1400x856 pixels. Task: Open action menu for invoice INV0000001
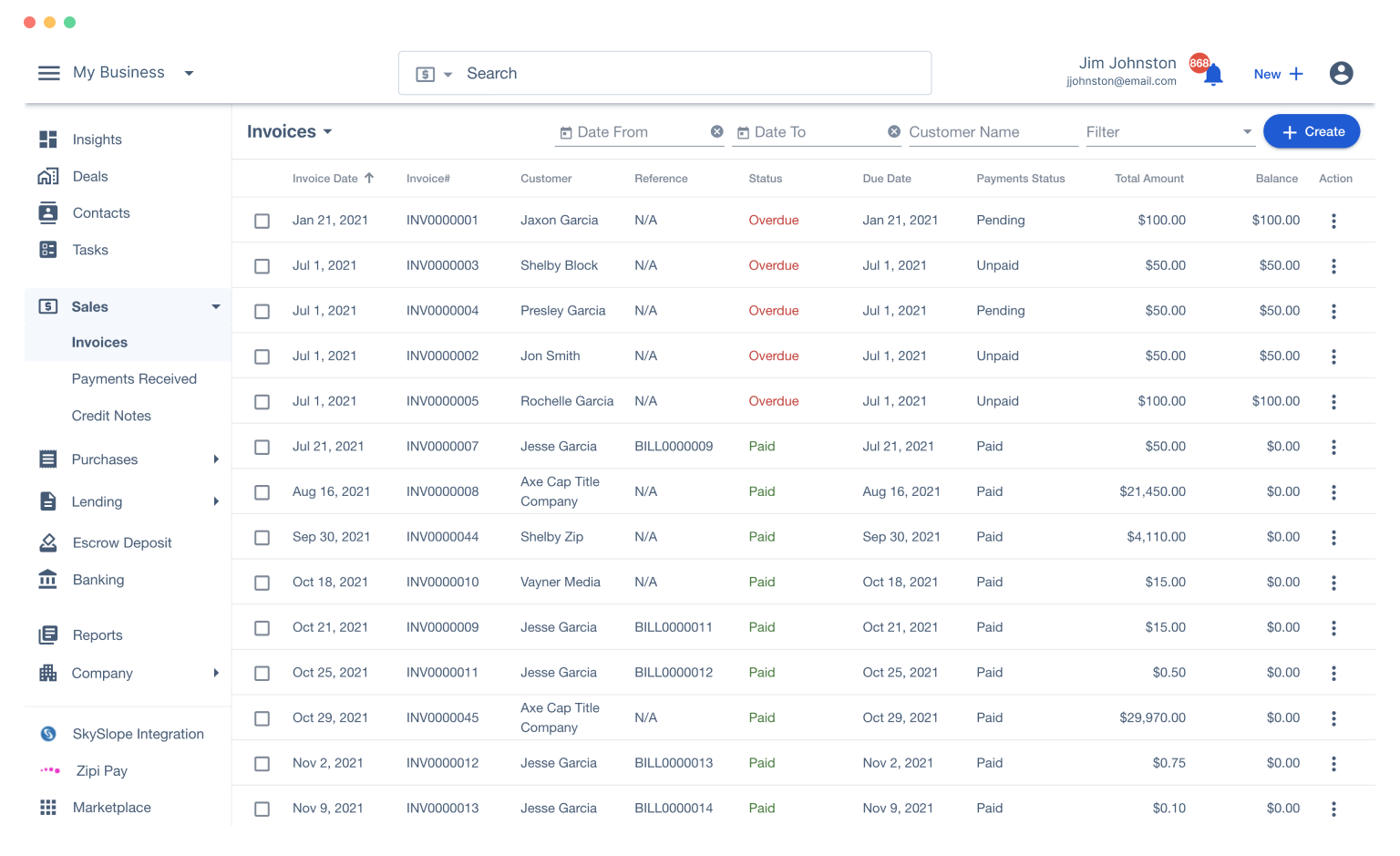(x=1333, y=221)
